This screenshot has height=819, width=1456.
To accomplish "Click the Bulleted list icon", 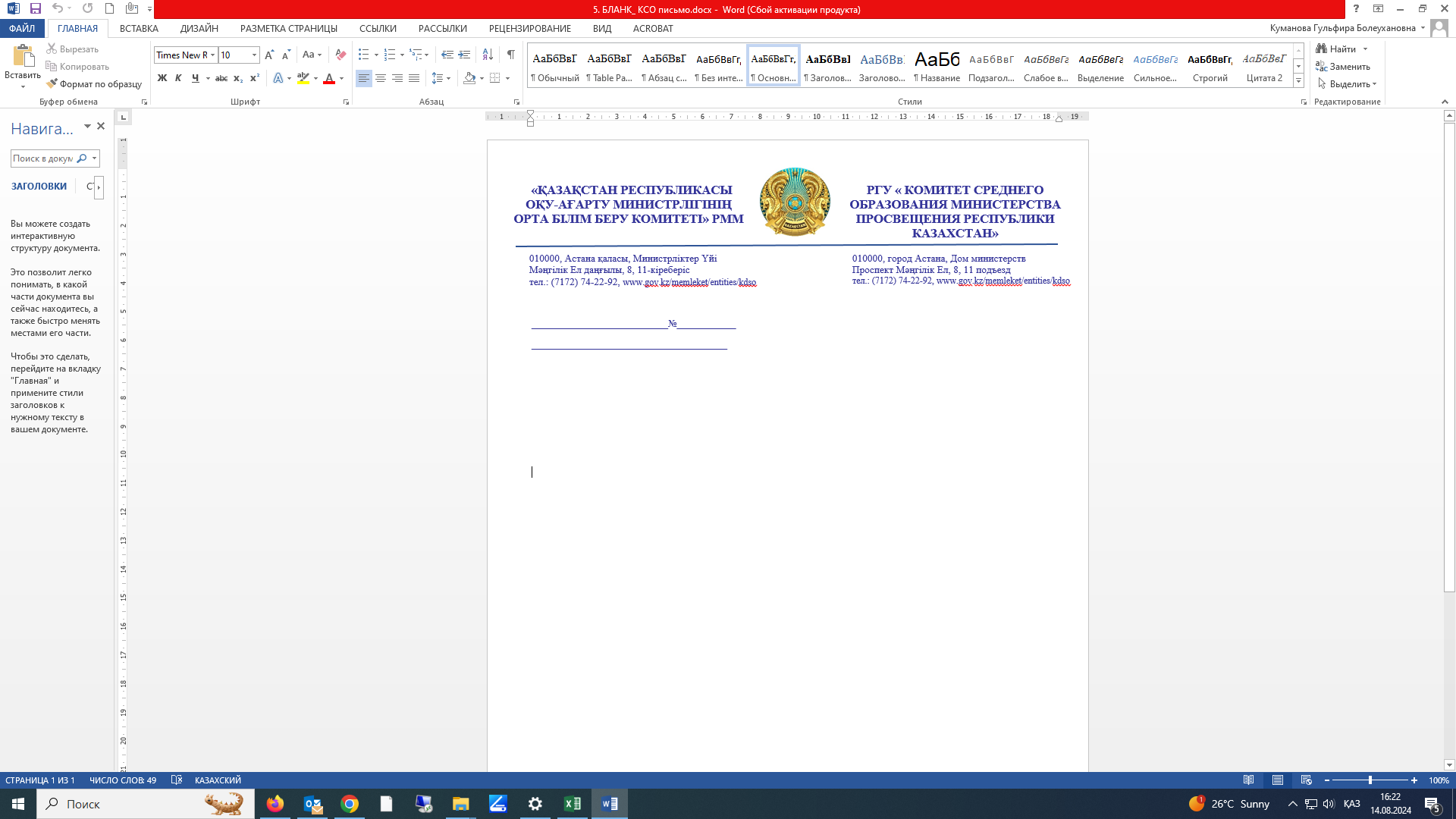I will pos(364,55).
